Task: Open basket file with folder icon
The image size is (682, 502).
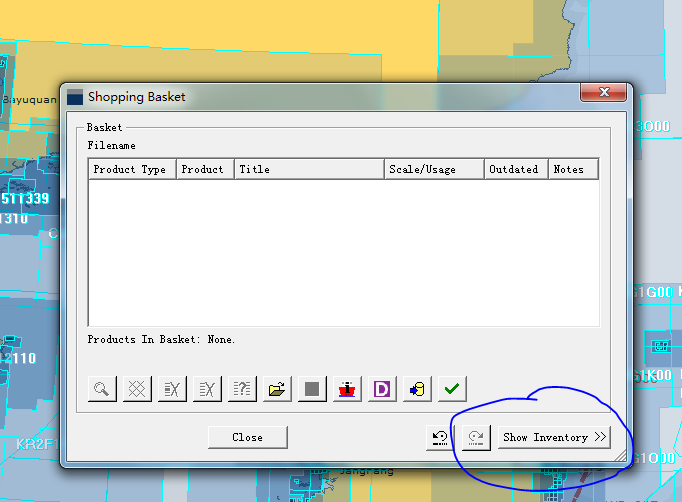Action: pos(278,389)
